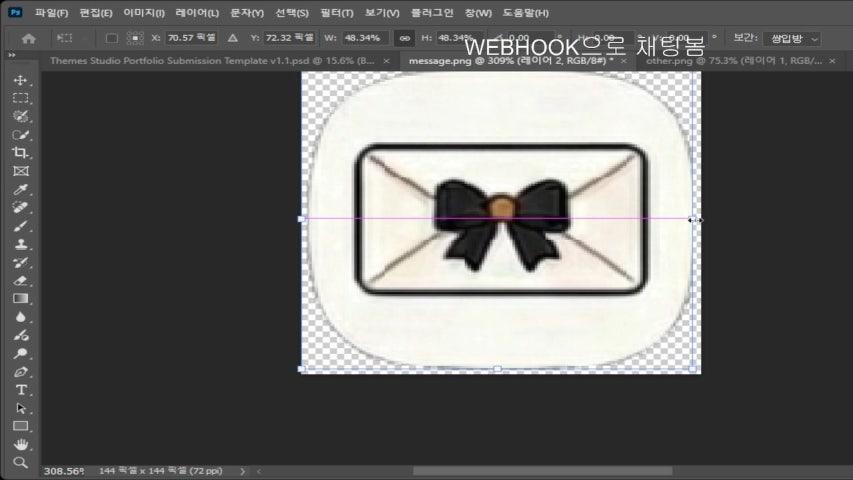Select the Move tool

[x=21, y=81]
